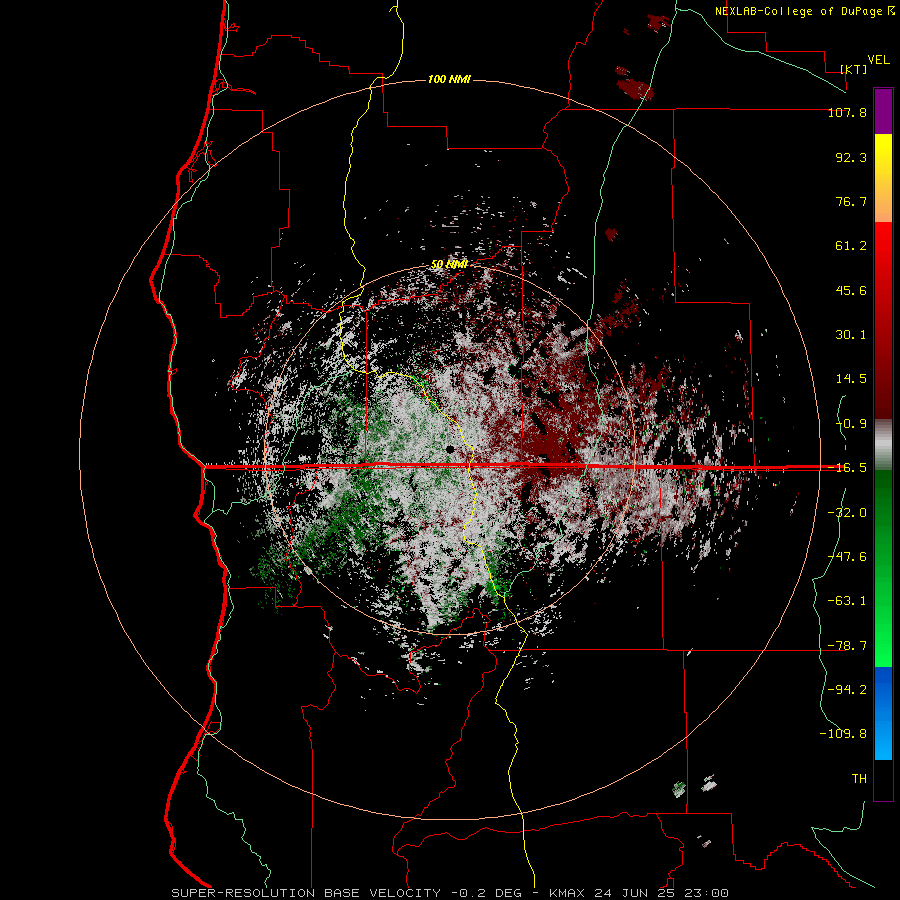The width and height of the screenshot is (900, 900).
Task: Click the 100 NMI range ring label
Action: (x=449, y=79)
